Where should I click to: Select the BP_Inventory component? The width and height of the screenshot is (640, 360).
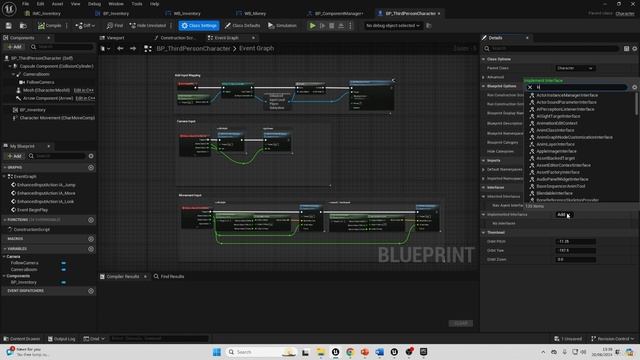pyautogui.click(x=33, y=110)
